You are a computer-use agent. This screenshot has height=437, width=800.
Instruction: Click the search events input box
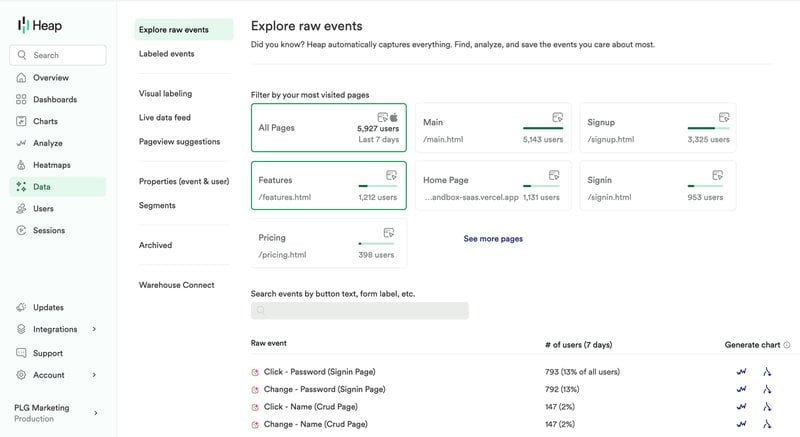[360, 311]
